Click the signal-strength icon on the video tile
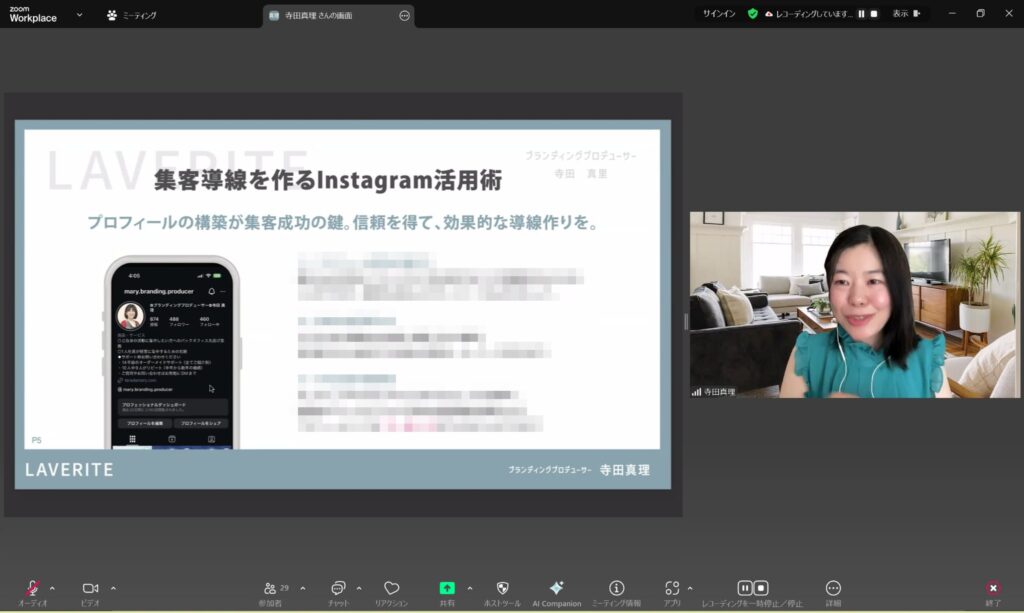The image size is (1024, 613). [696, 392]
